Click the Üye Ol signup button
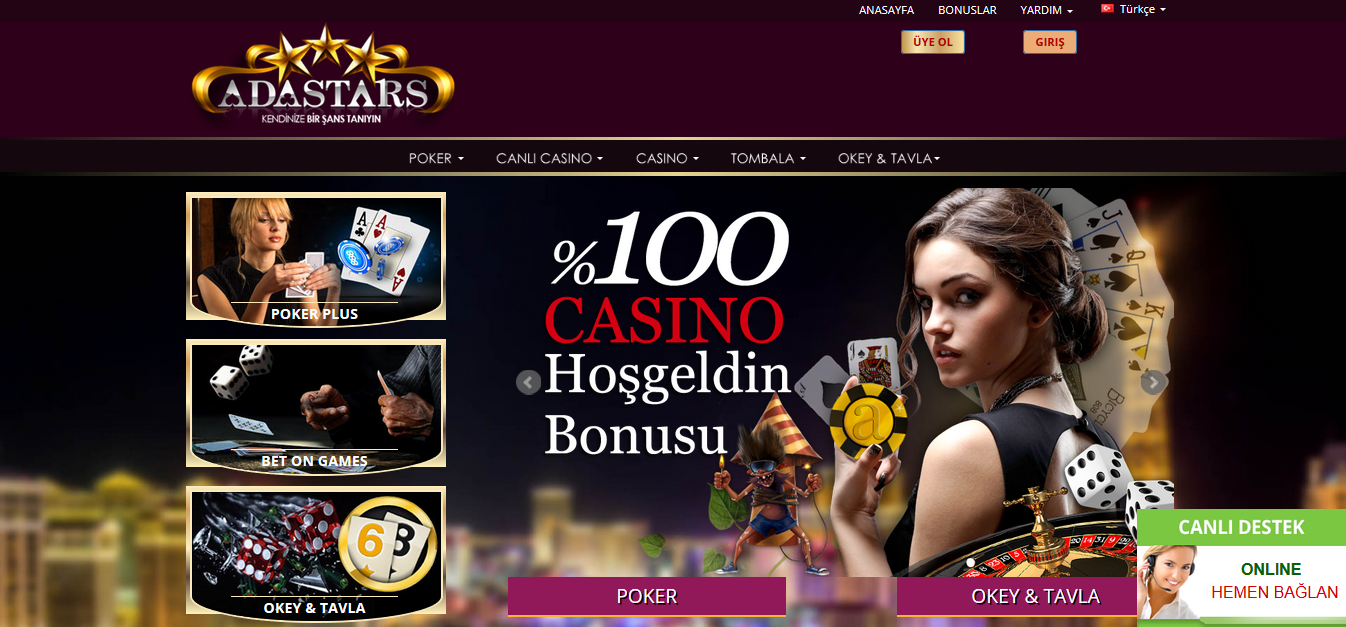 point(933,42)
